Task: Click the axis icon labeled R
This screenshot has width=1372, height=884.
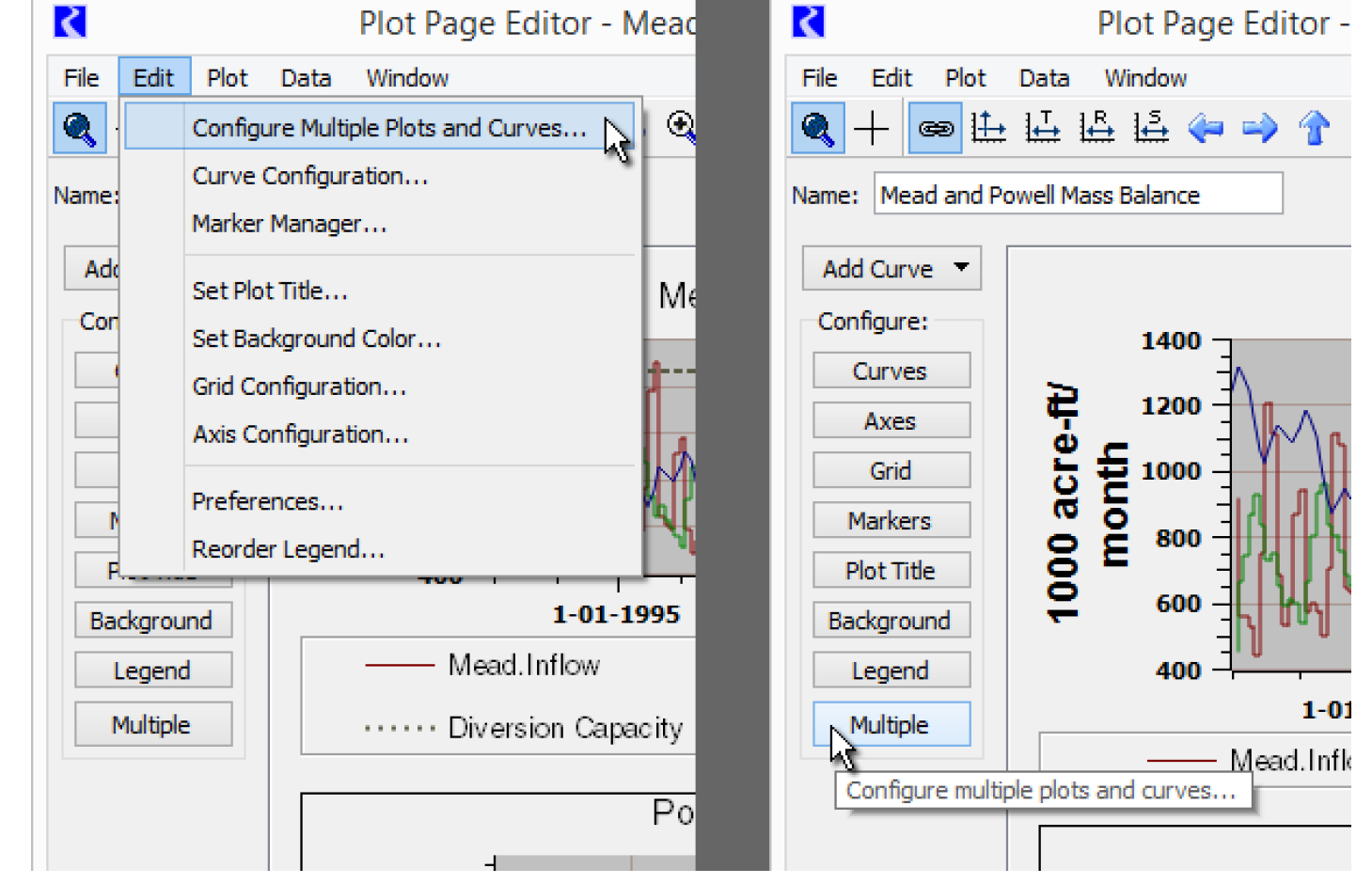Action: [x=1096, y=128]
